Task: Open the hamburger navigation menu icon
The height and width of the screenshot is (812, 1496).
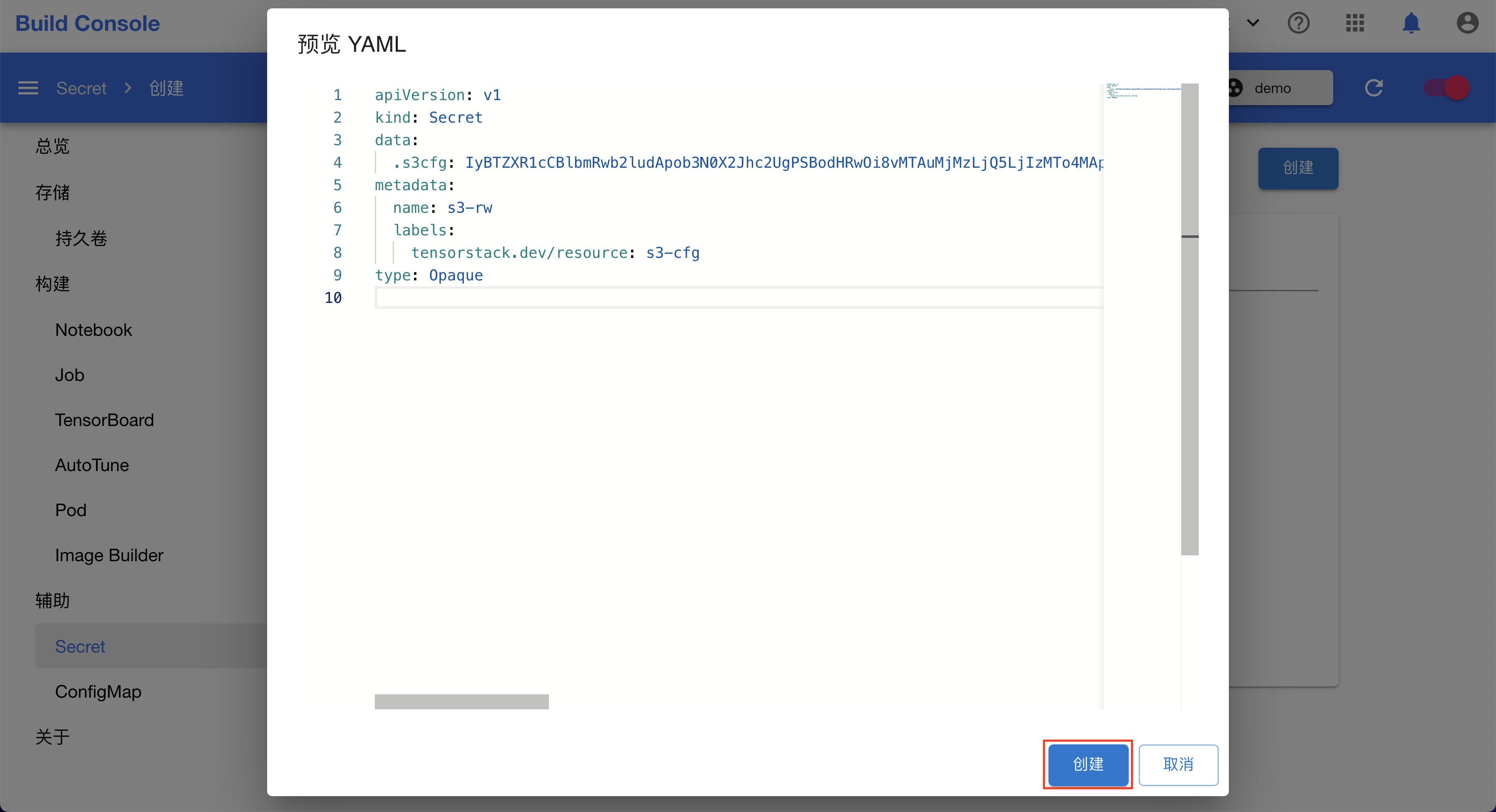Action: [x=28, y=88]
